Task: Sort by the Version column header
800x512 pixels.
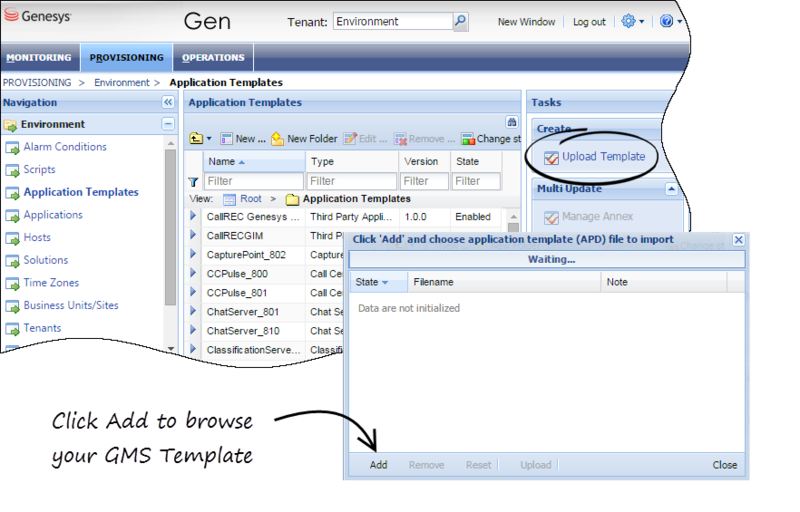Action: (424, 162)
